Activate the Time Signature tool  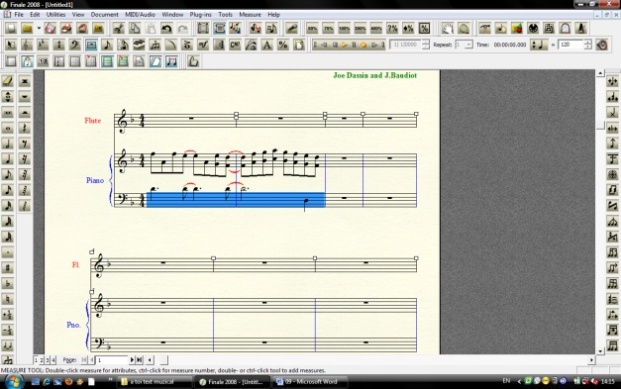click(59, 45)
